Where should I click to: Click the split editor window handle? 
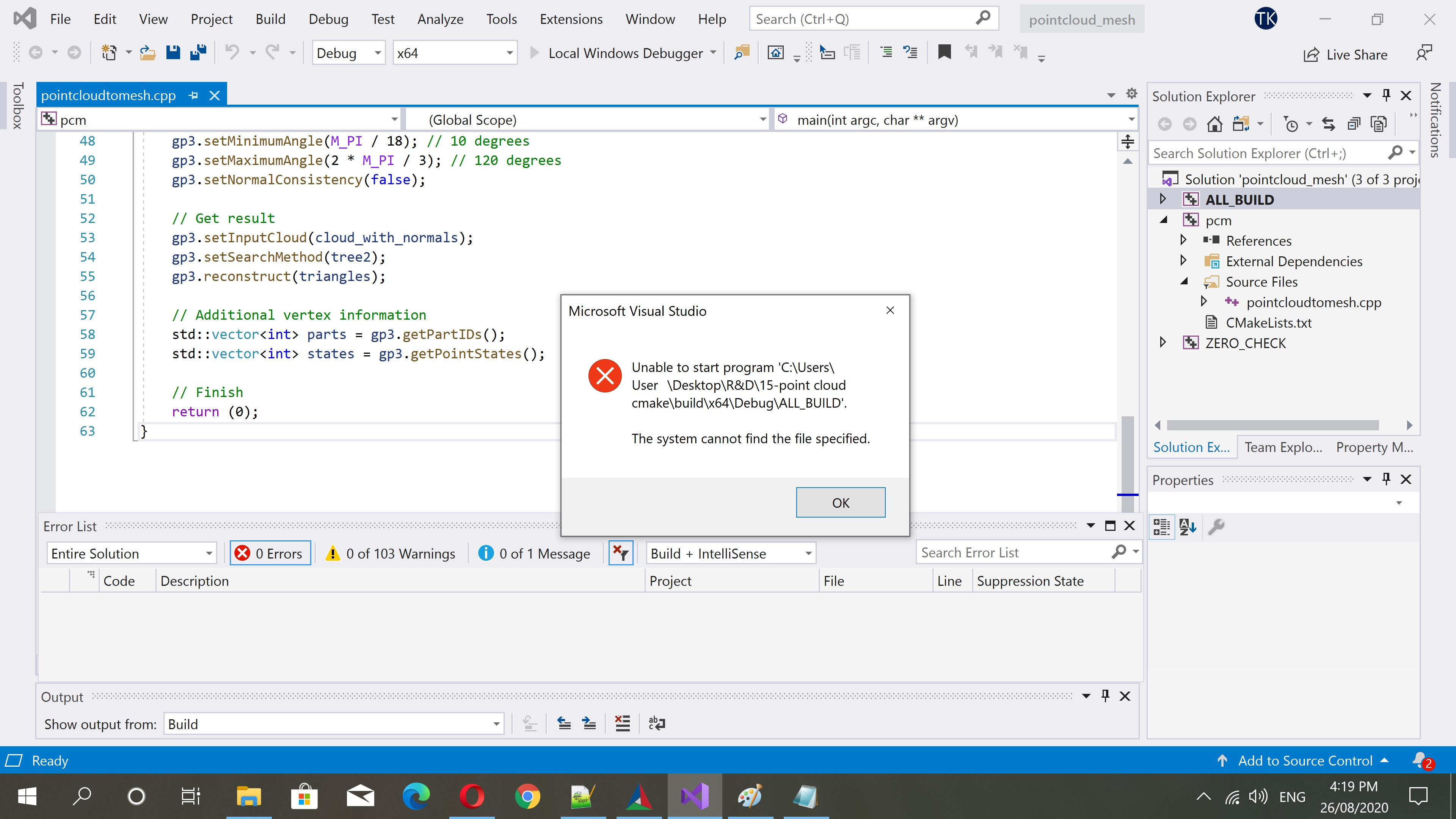tap(1128, 141)
